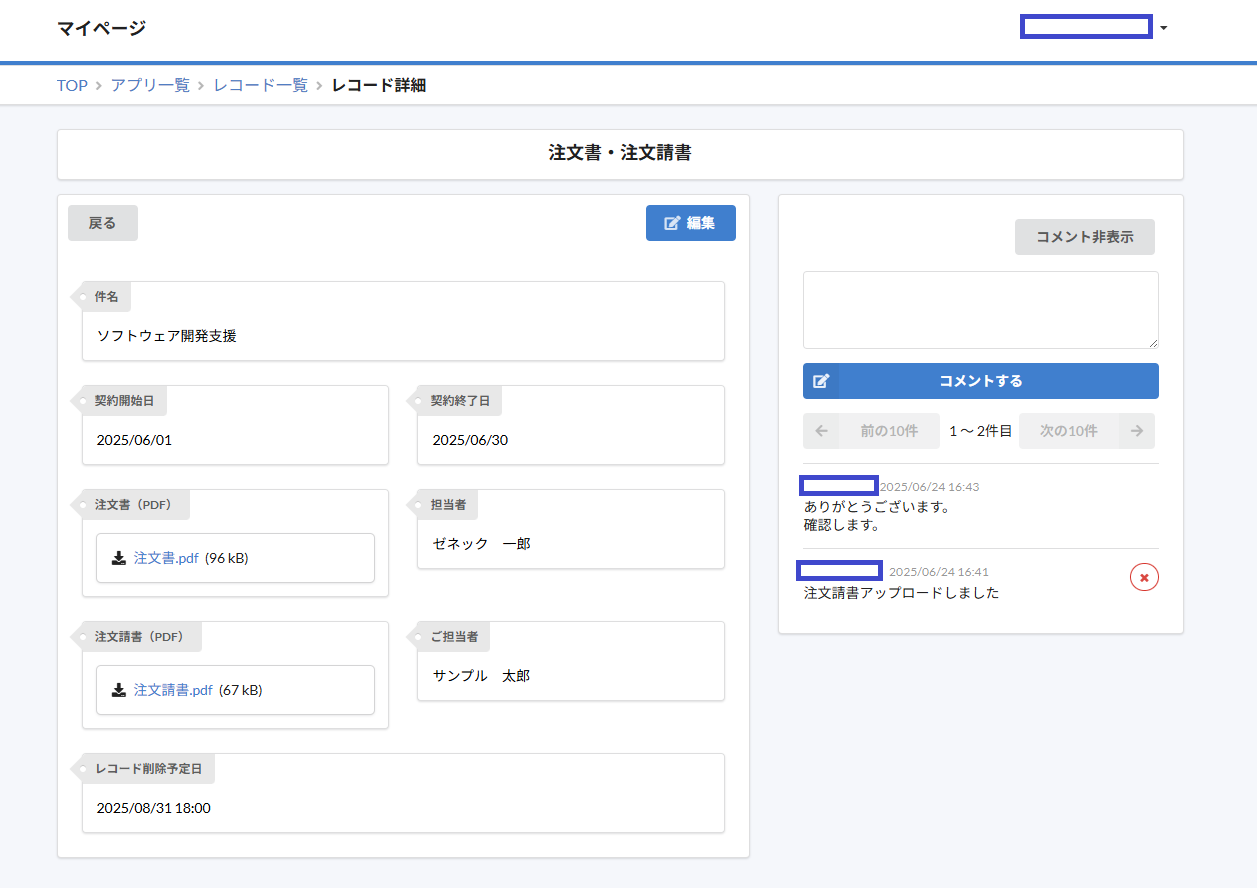The image size is (1257, 888).
Task: Click 戻る to return to the list
Action: (x=102, y=222)
